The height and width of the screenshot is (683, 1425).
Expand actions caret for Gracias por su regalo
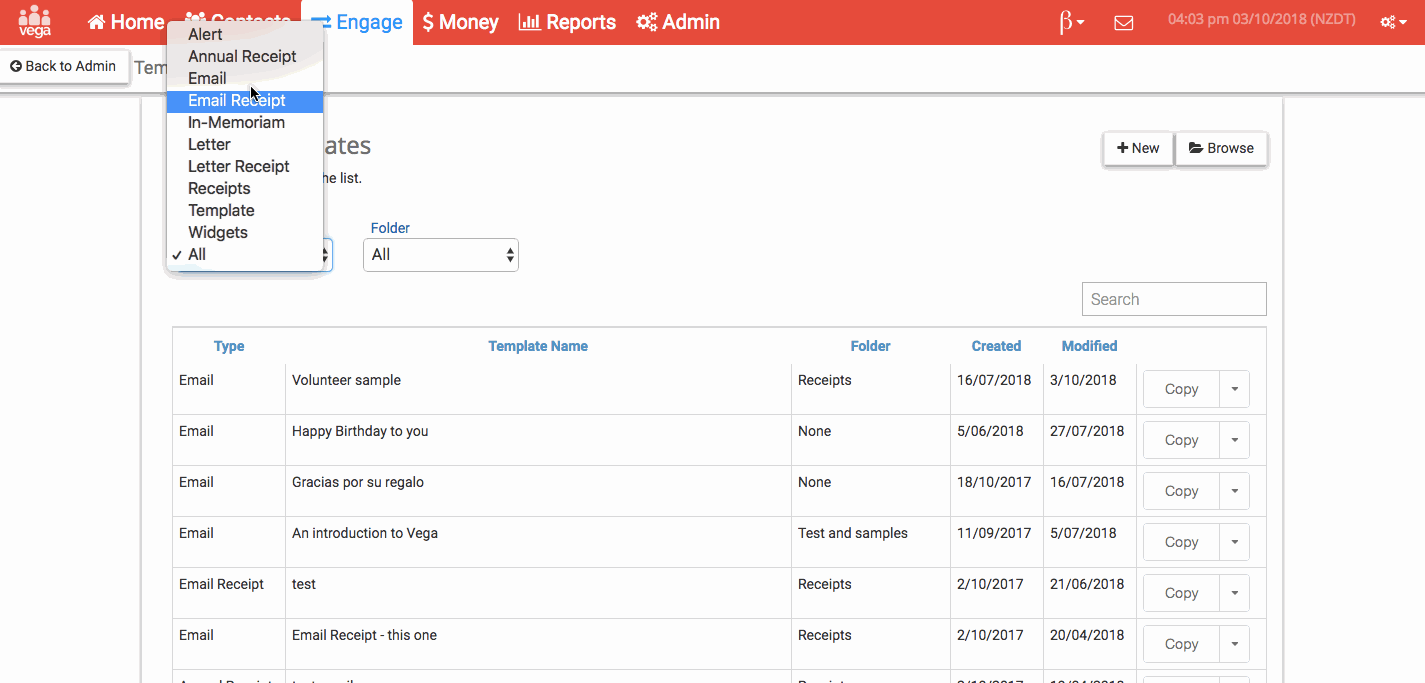pos(1235,491)
